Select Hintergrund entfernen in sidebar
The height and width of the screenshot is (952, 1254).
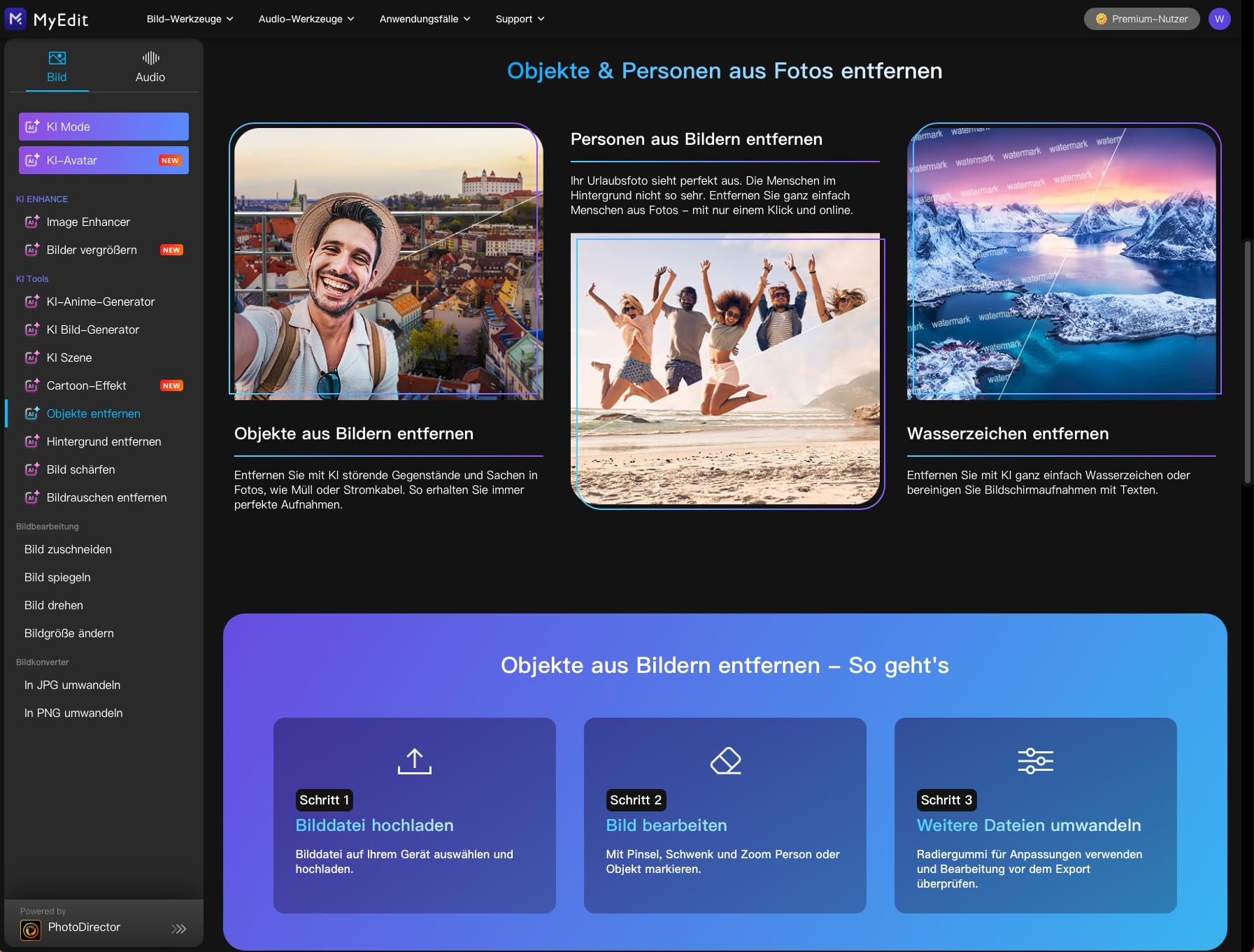[104, 441]
